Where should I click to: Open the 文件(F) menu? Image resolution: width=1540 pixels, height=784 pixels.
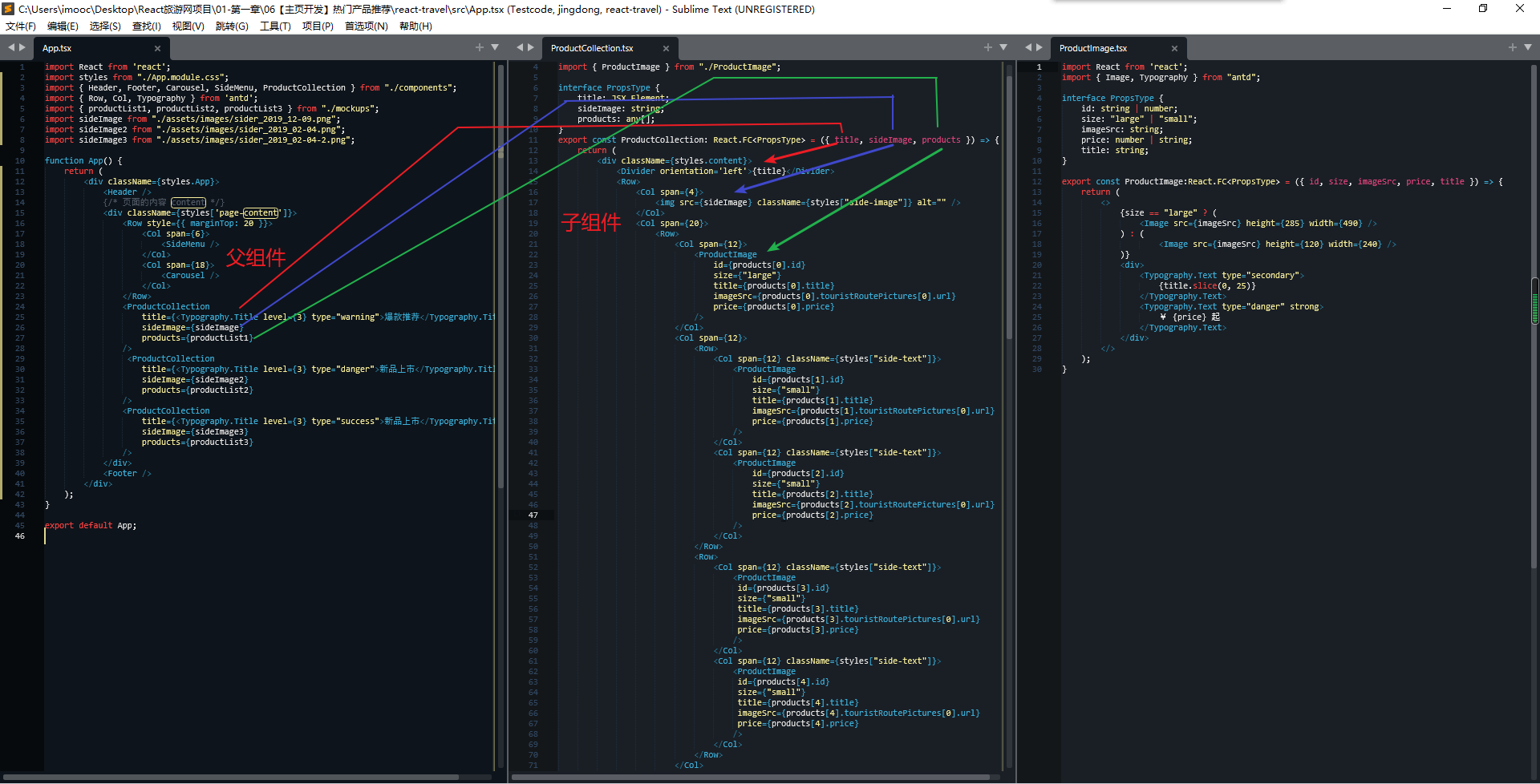tap(21, 26)
